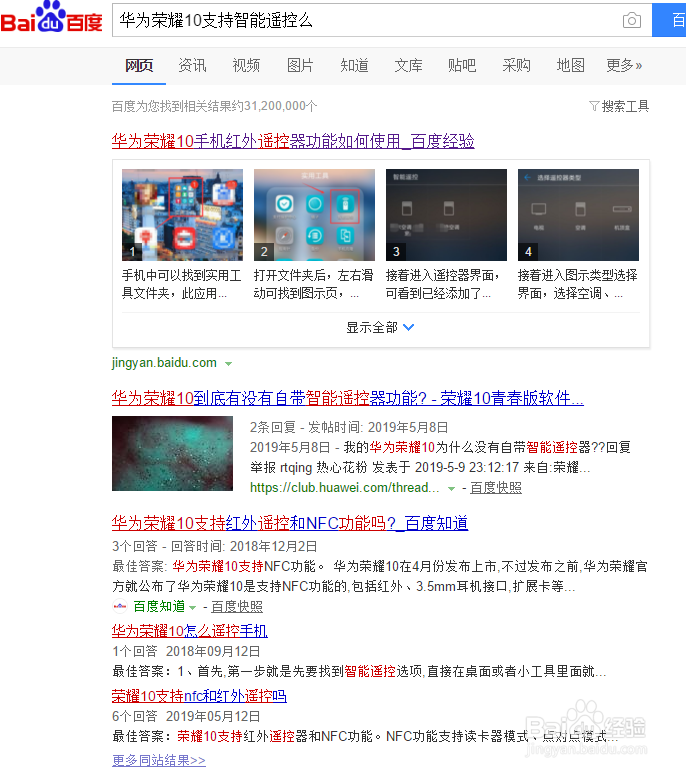This screenshot has height=773, width=686.
Task: Click text 1个回答 2018年09月12日
Action: point(186,651)
